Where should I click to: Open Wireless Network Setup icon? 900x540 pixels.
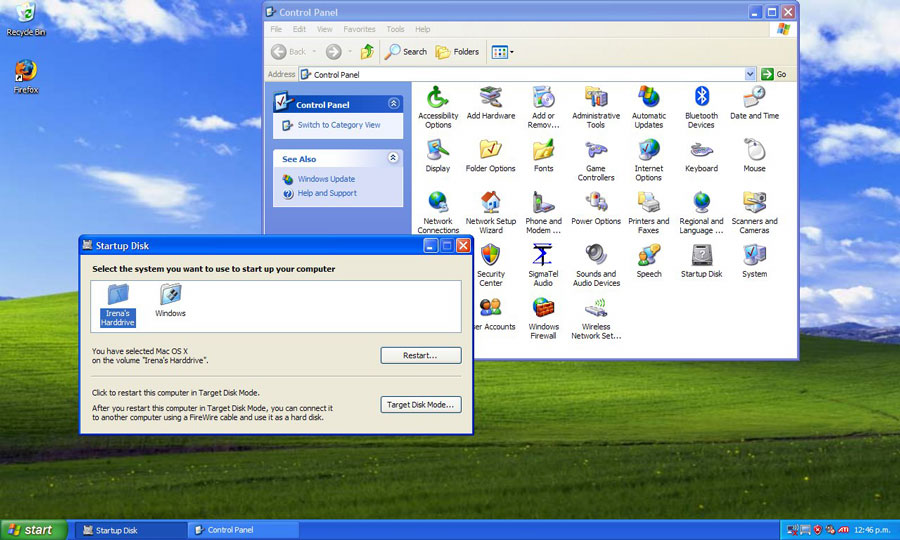596,318
